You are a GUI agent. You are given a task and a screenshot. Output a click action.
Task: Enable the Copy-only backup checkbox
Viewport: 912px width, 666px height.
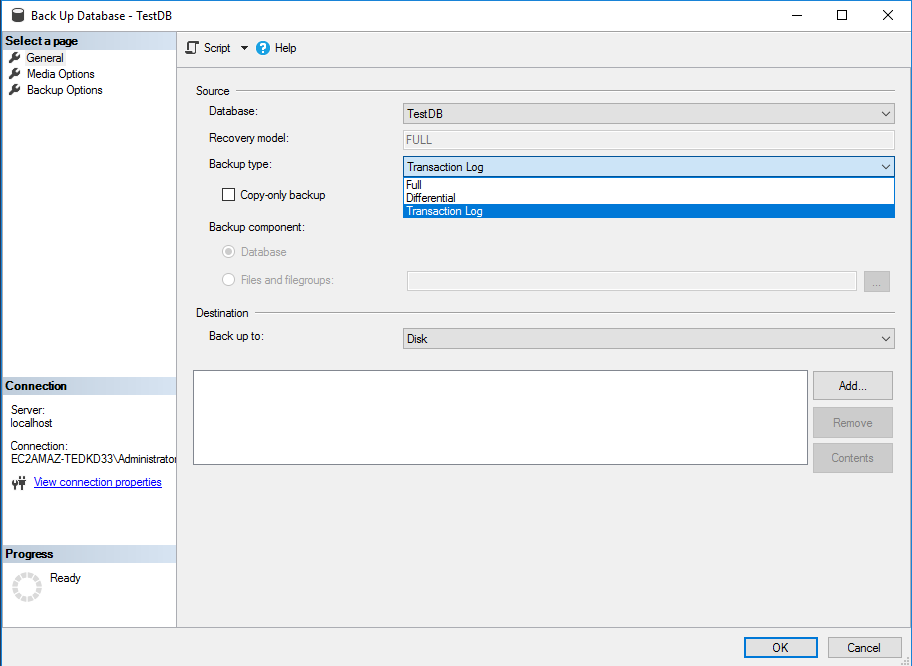click(228, 195)
